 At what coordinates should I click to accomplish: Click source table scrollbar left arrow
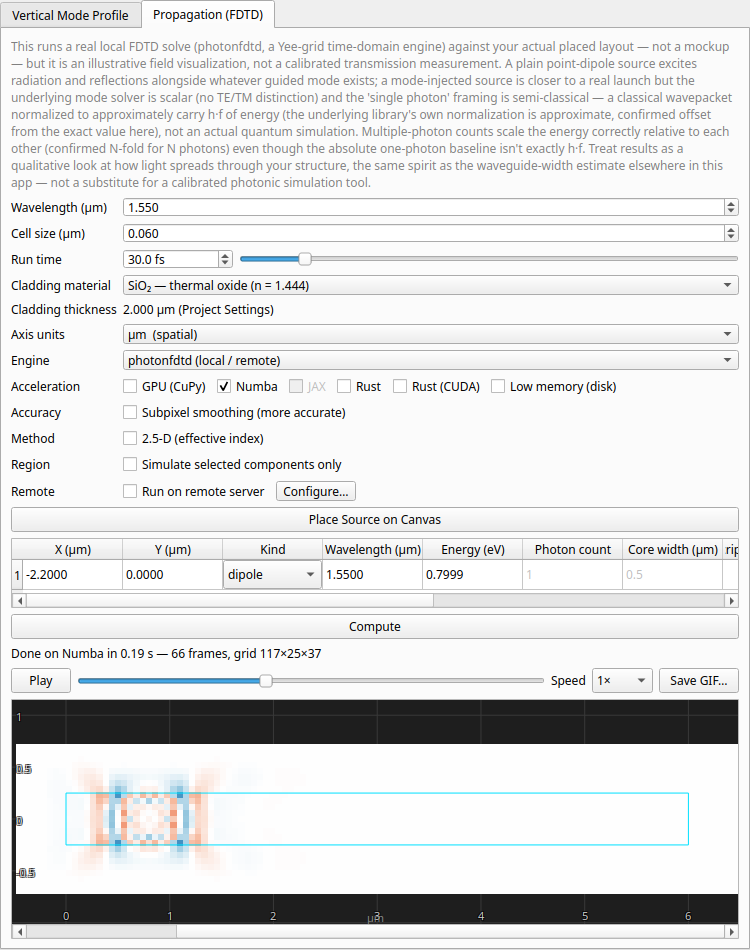(19, 600)
